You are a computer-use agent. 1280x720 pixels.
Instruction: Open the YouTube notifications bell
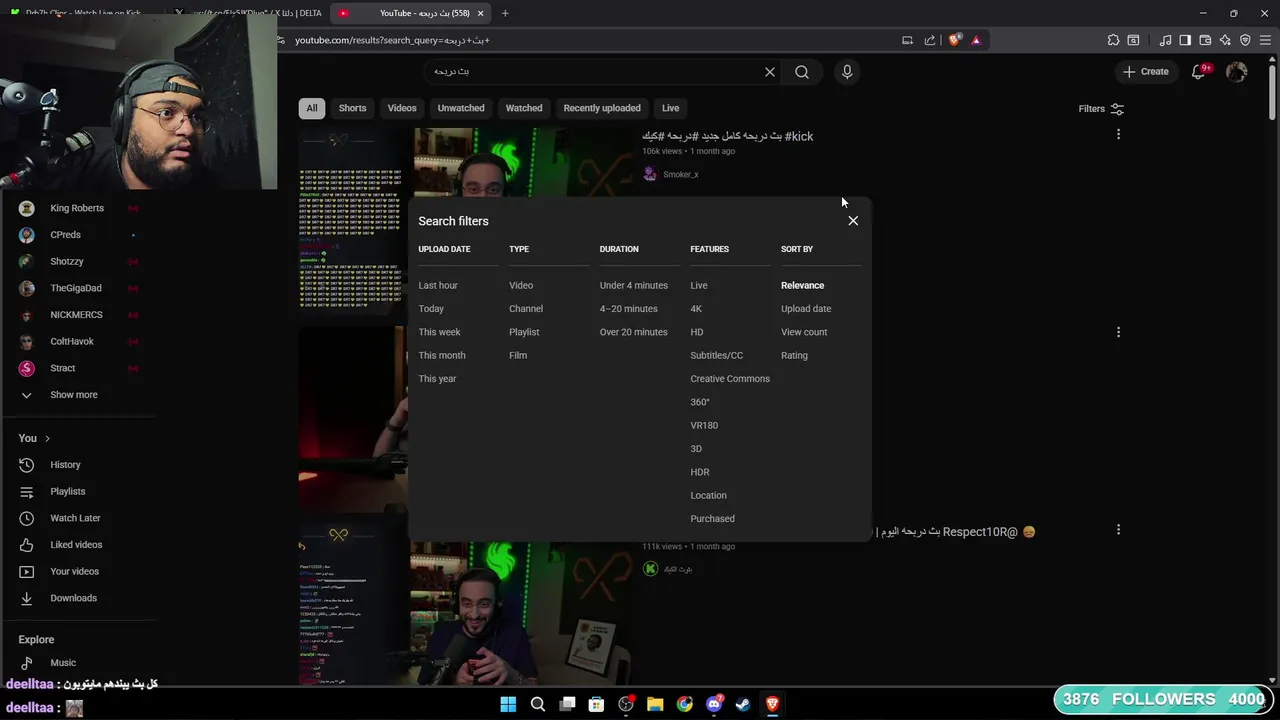1199,72
